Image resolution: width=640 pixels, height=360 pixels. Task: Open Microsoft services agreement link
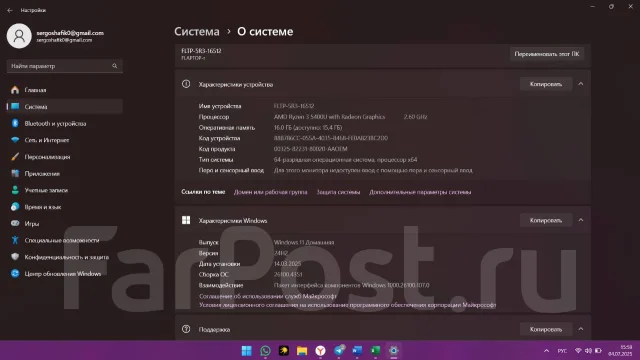(x=268, y=296)
